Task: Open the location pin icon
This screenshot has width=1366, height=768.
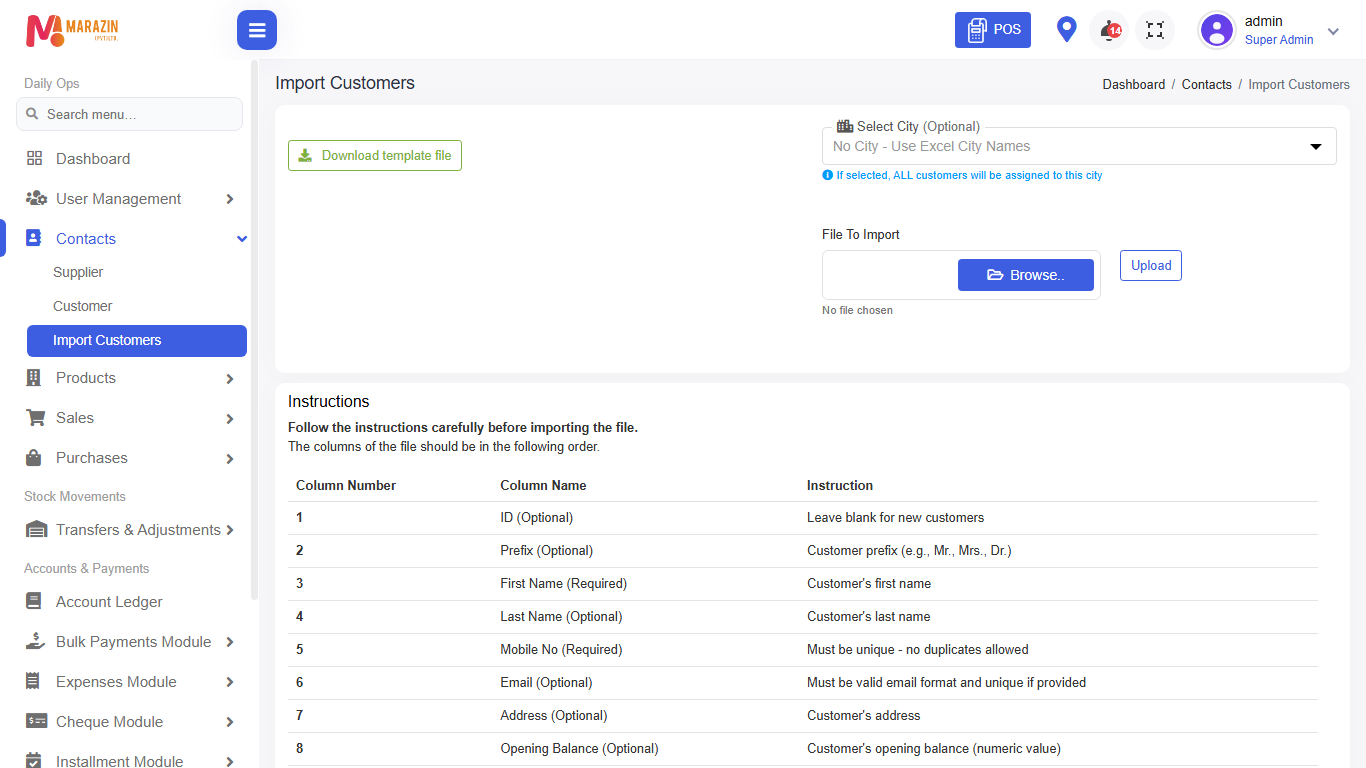Action: click(1067, 29)
